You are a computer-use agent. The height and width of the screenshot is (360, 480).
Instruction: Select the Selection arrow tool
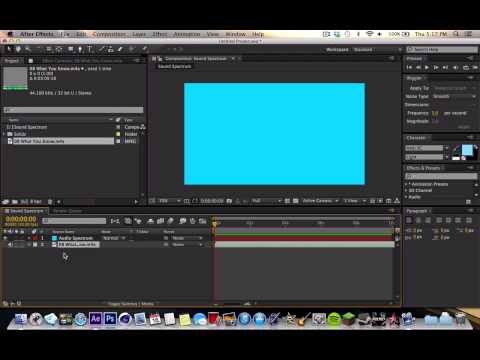(x=9, y=49)
